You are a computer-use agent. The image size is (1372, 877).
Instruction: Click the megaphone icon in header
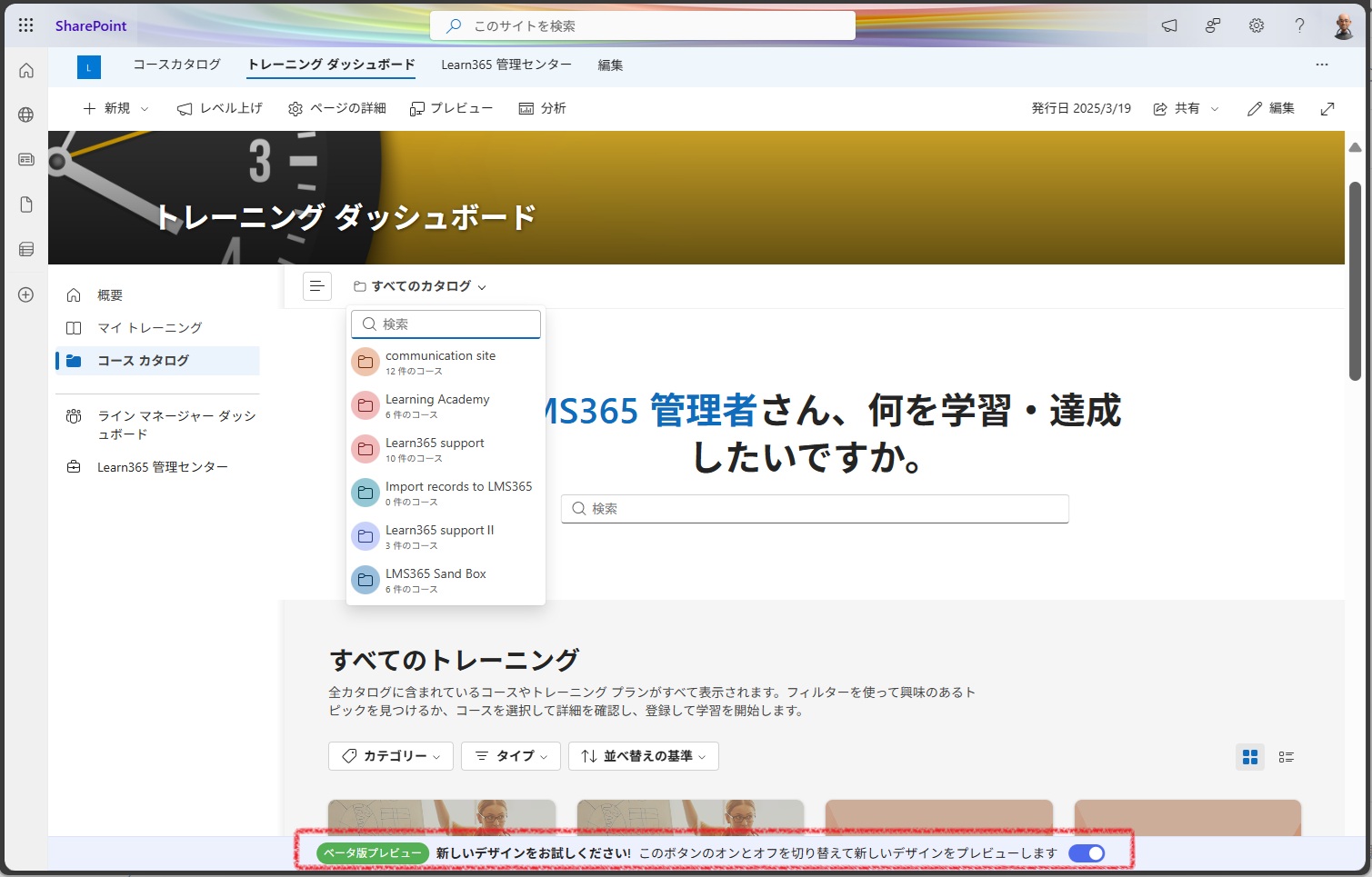point(1169,25)
